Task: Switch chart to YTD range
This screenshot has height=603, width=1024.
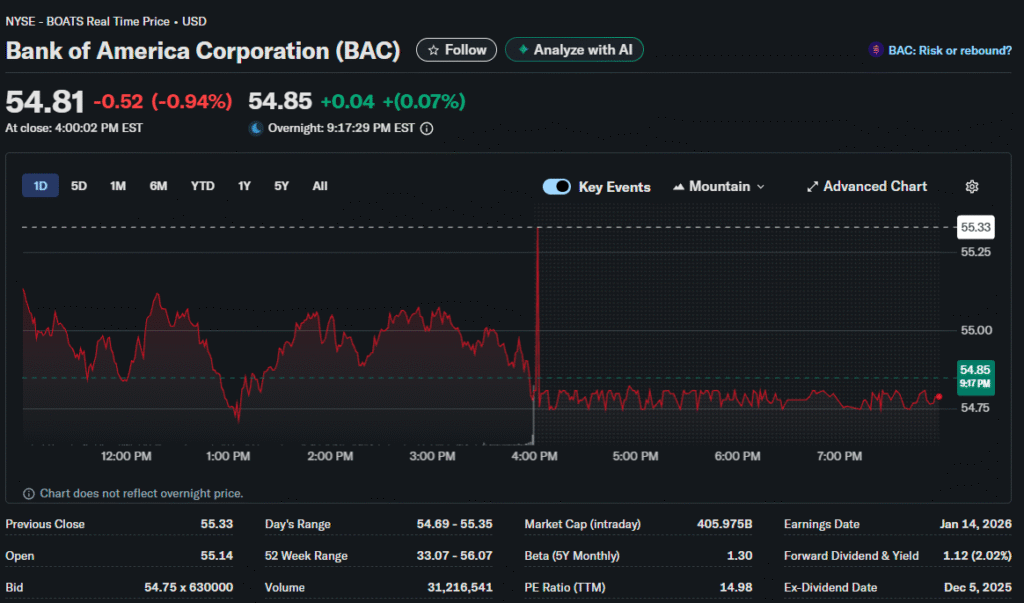Action: (x=202, y=186)
